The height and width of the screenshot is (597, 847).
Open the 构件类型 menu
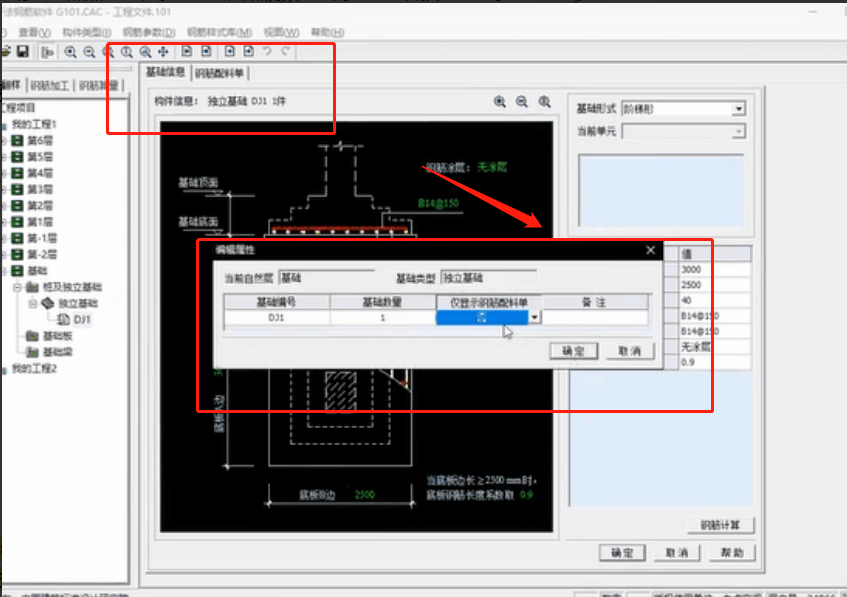pos(86,32)
